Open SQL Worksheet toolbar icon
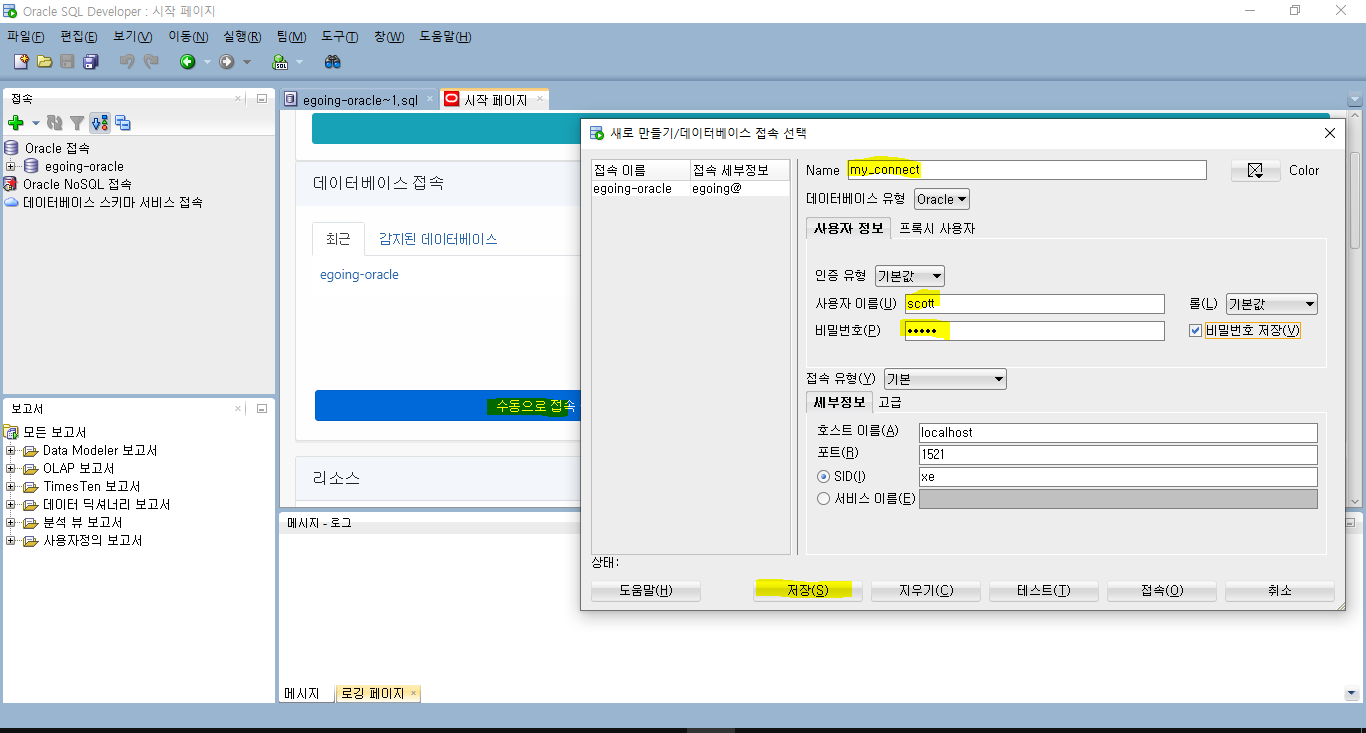1366x733 pixels. [280, 62]
